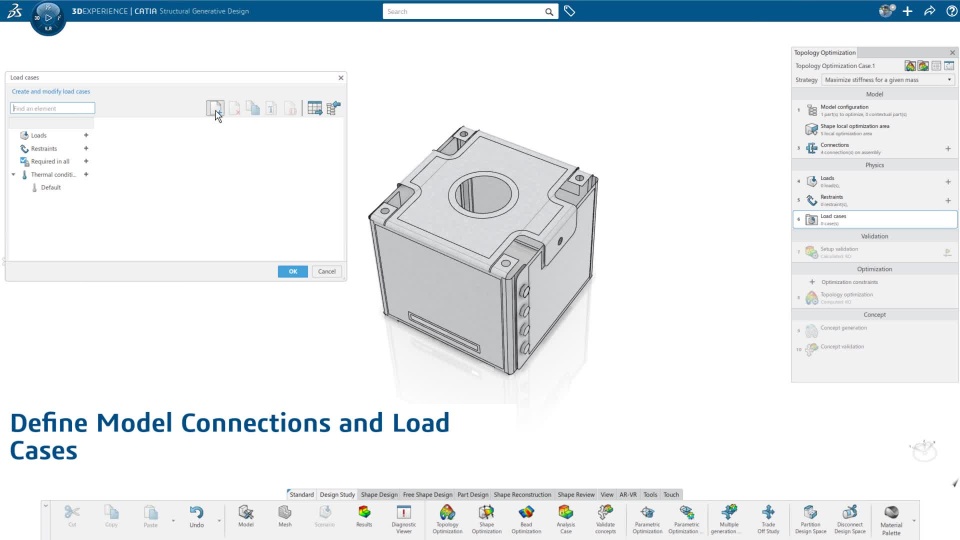Open the Material Palette
Screen dimensions: 960x540
[x=891, y=519]
